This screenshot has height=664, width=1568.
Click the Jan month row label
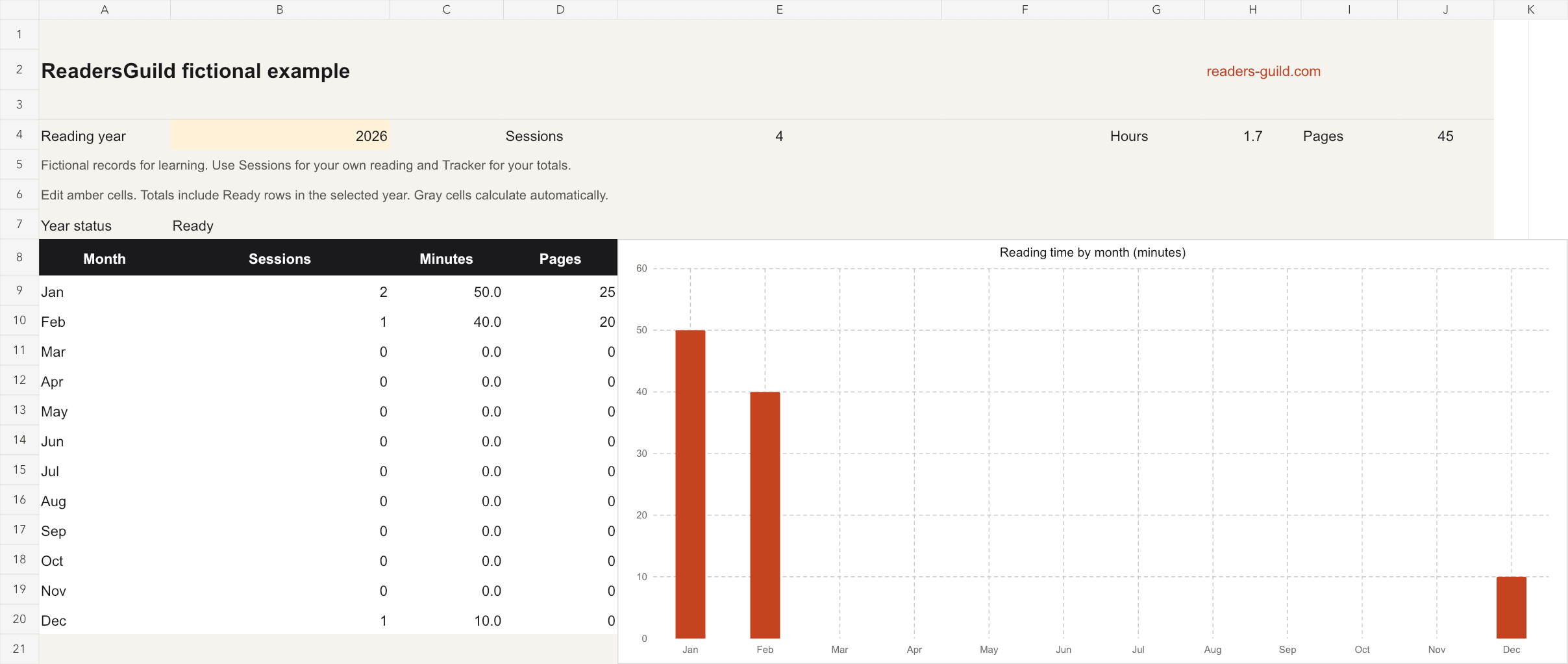point(53,292)
